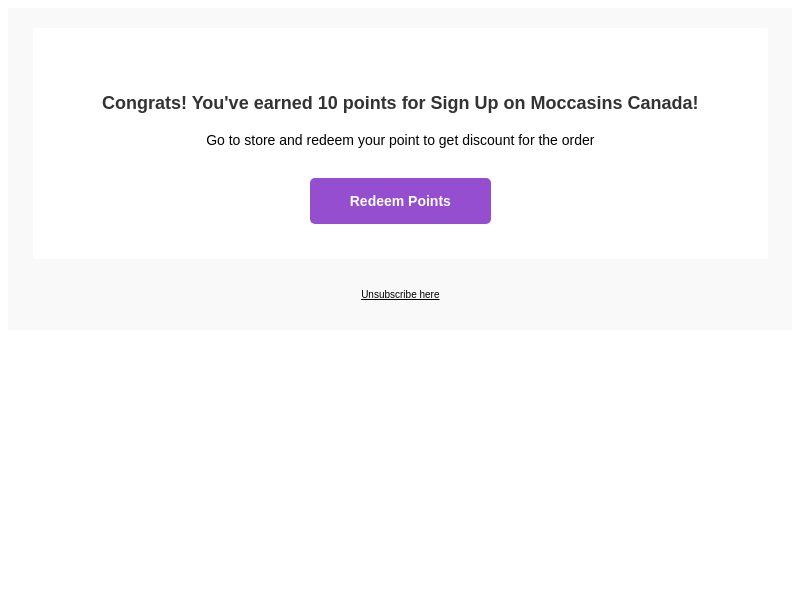Click the word 'here' in the footer link

coord(429,294)
